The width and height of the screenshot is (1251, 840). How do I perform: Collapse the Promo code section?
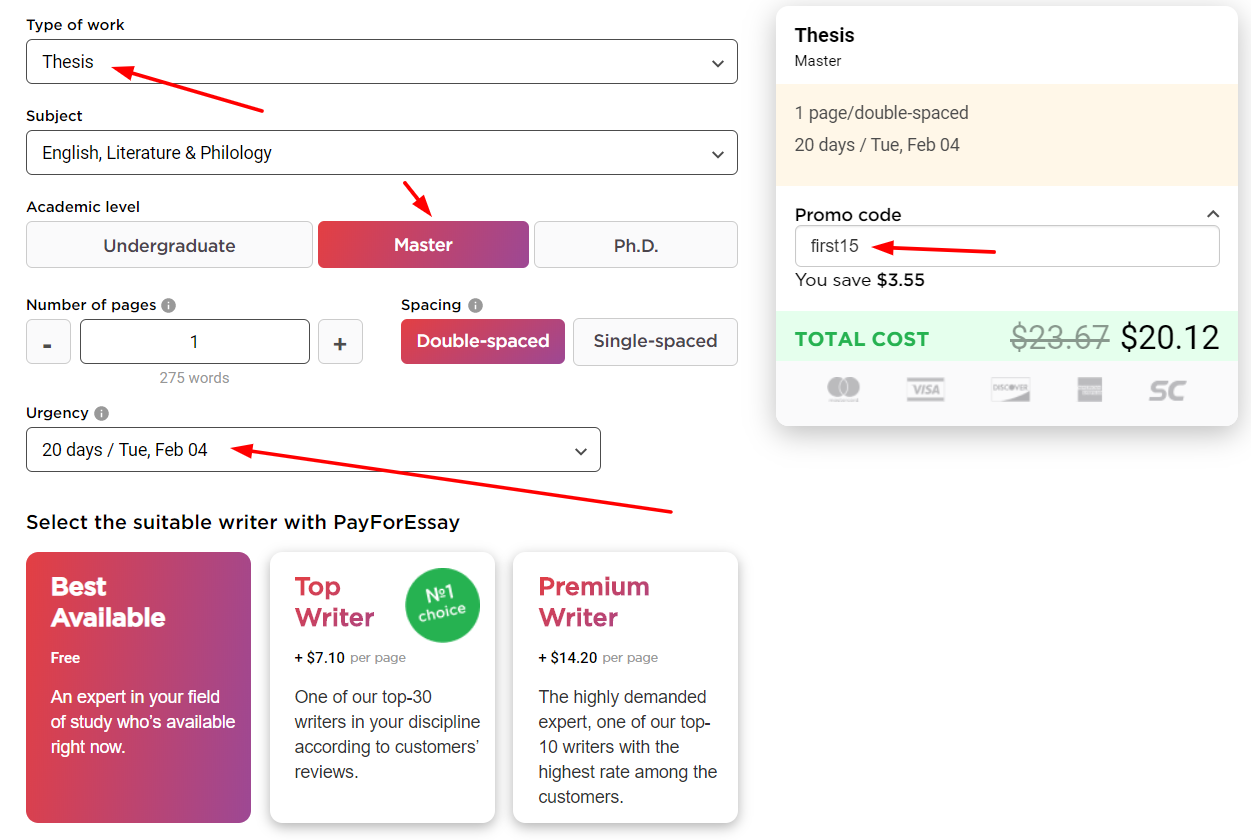click(x=1213, y=214)
